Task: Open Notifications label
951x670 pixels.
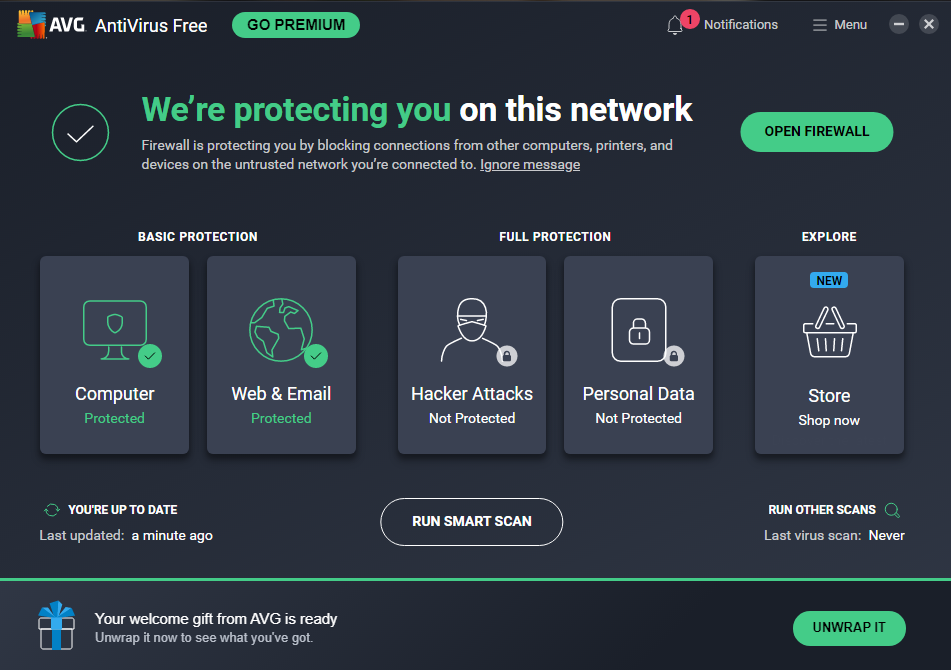Action: pyautogui.click(x=741, y=25)
